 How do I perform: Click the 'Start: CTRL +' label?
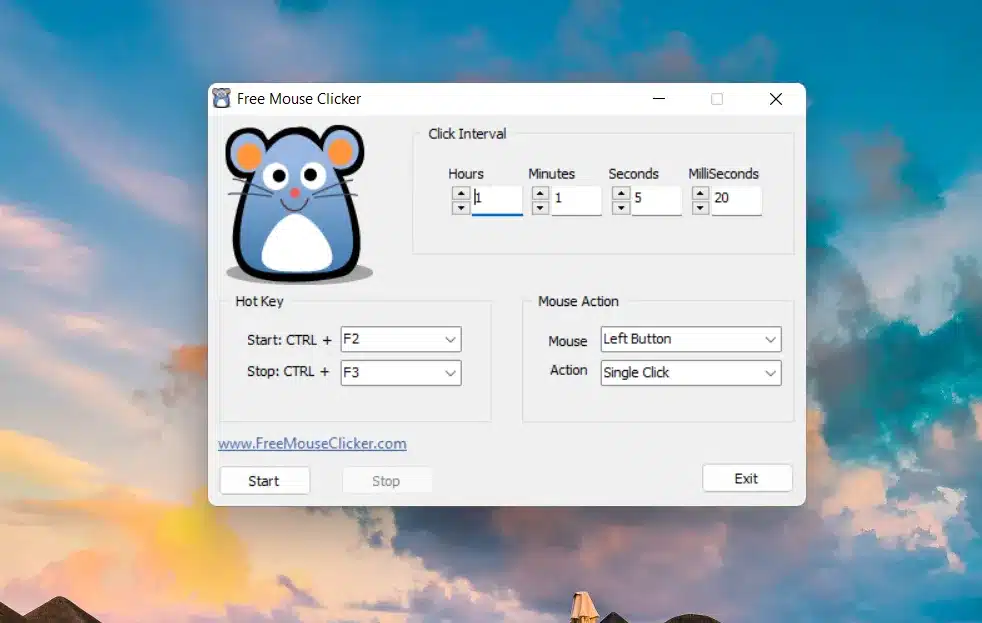click(x=289, y=340)
